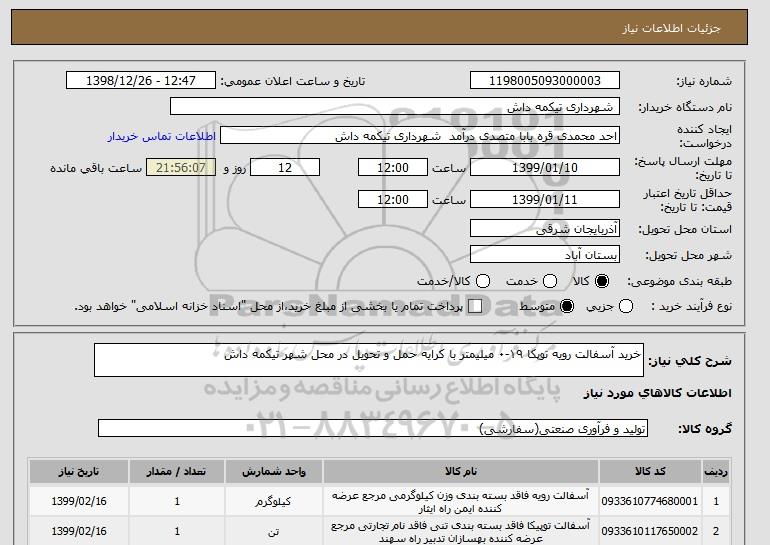Choose the متوسط purchase process option
The image size is (770, 545).
click(567, 306)
